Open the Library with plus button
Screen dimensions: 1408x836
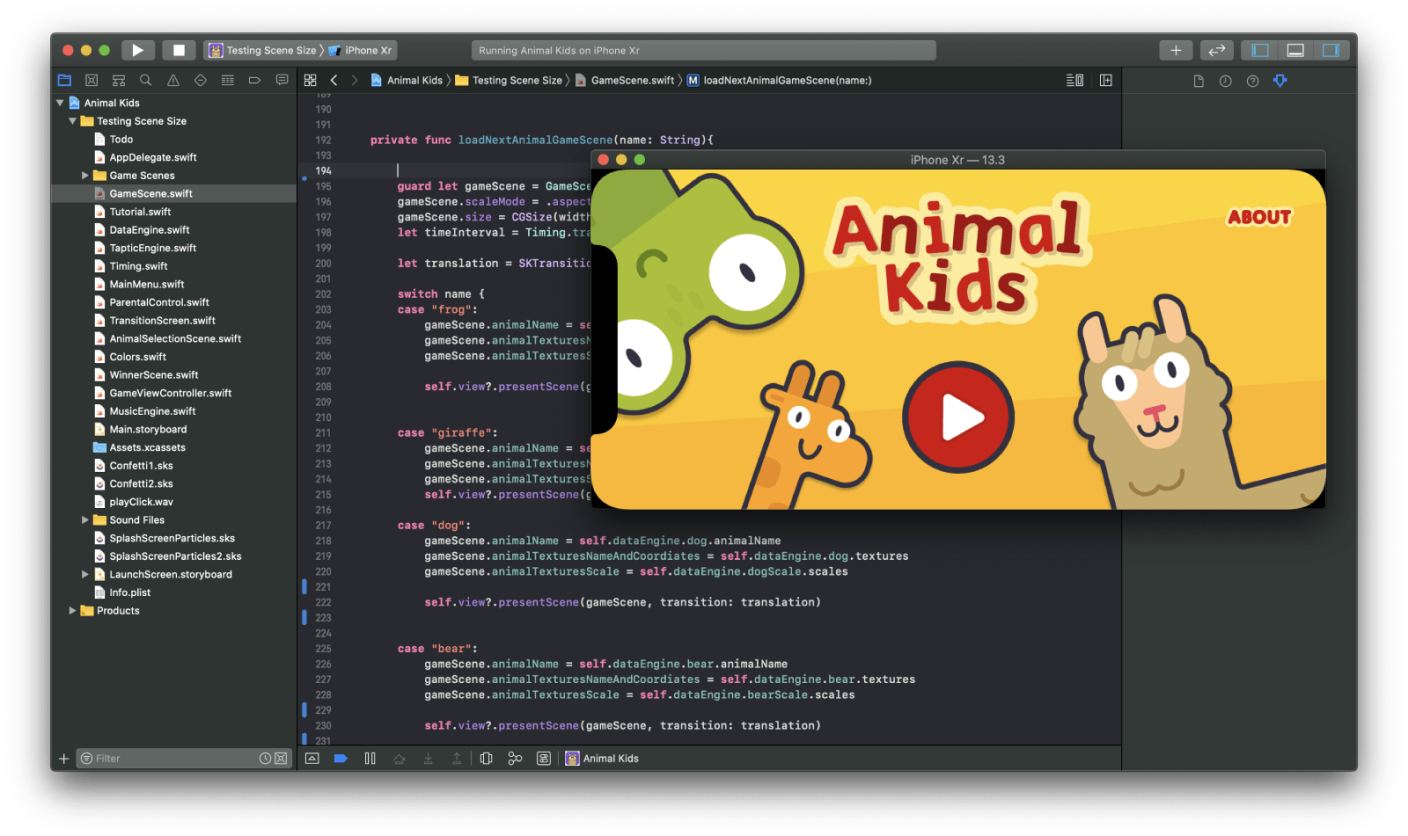click(1176, 50)
